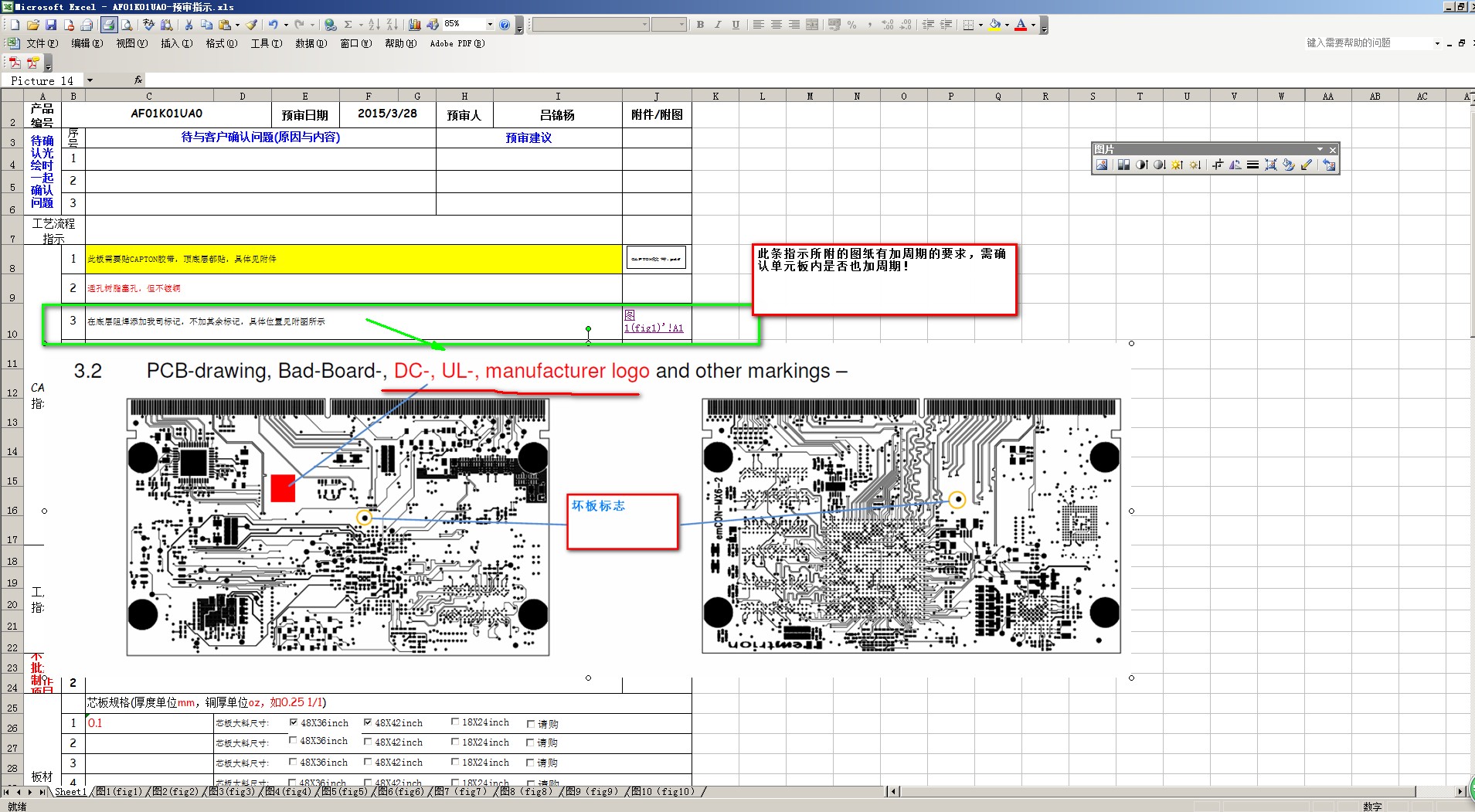
Task: Copy selection with the Copy icon
Action: (206, 25)
